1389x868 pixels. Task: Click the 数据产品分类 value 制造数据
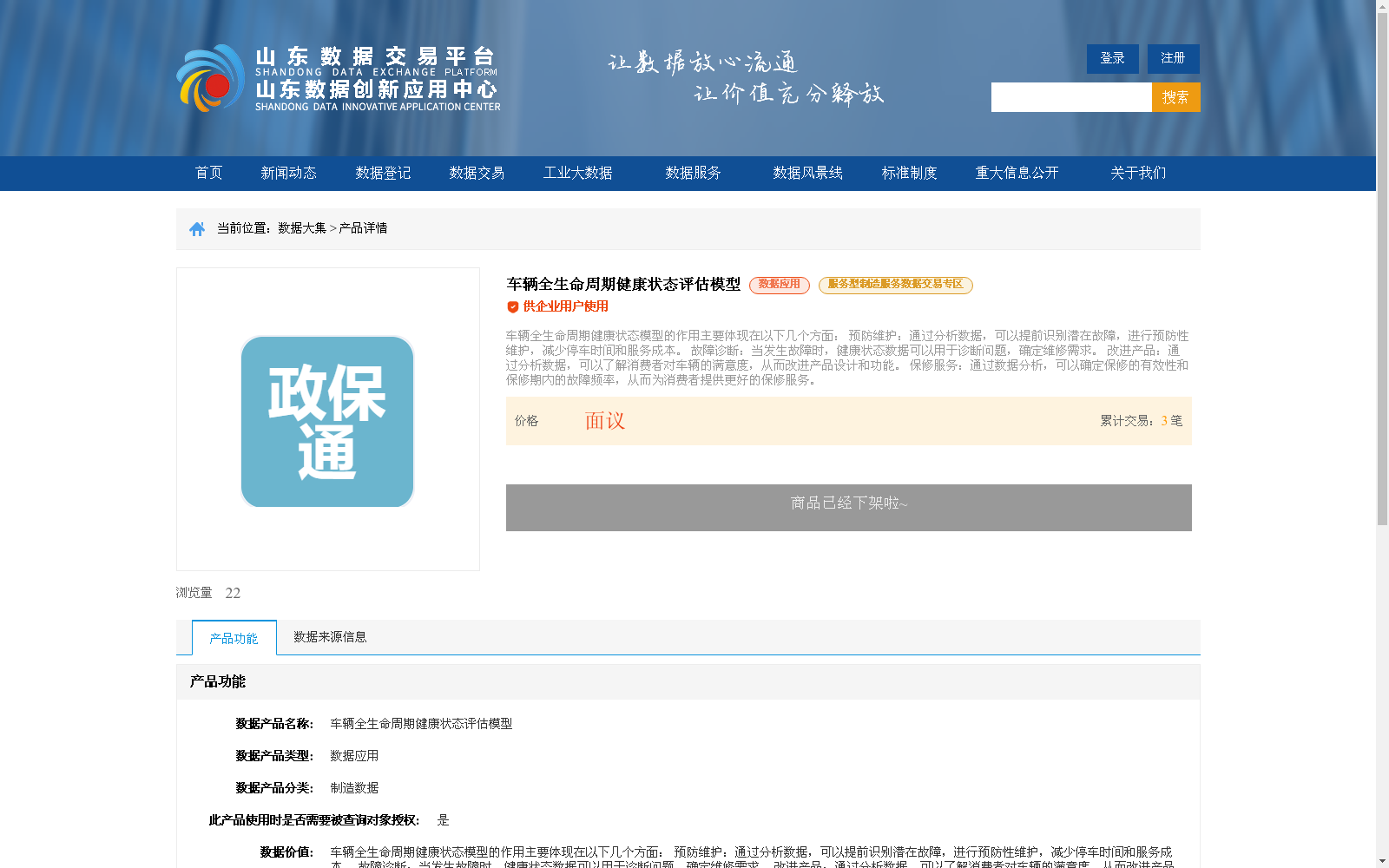(354, 788)
